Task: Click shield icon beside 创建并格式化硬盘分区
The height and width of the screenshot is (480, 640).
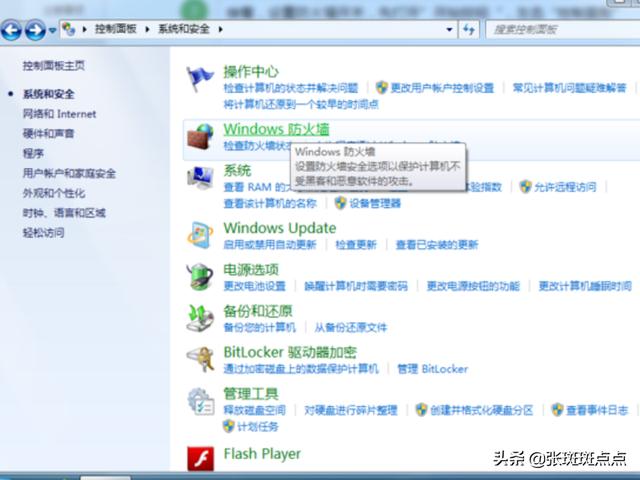Action: pos(421,410)
